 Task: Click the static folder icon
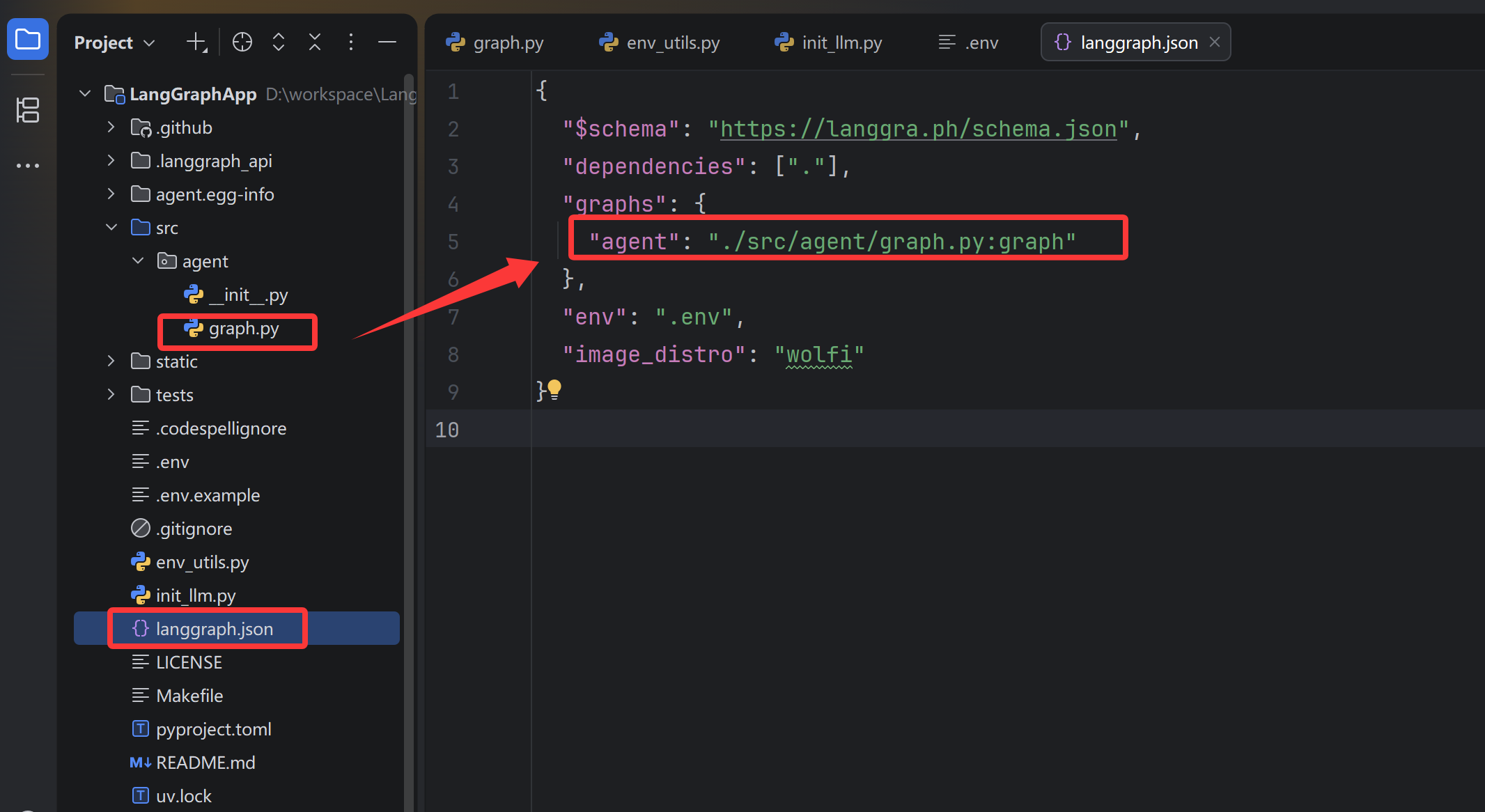point(141,361)
